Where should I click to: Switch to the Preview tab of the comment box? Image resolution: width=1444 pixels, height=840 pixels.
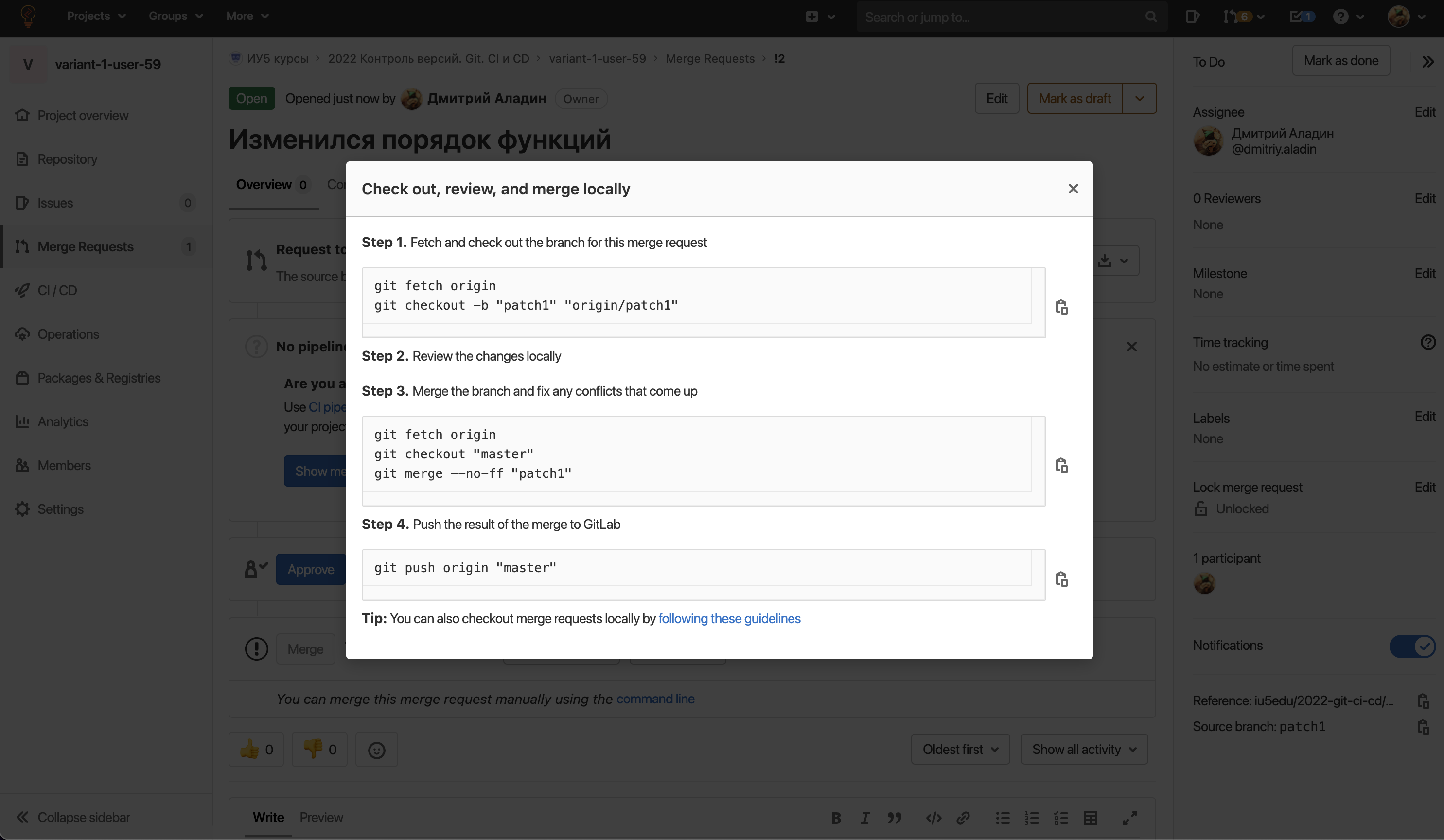(321, 817)
